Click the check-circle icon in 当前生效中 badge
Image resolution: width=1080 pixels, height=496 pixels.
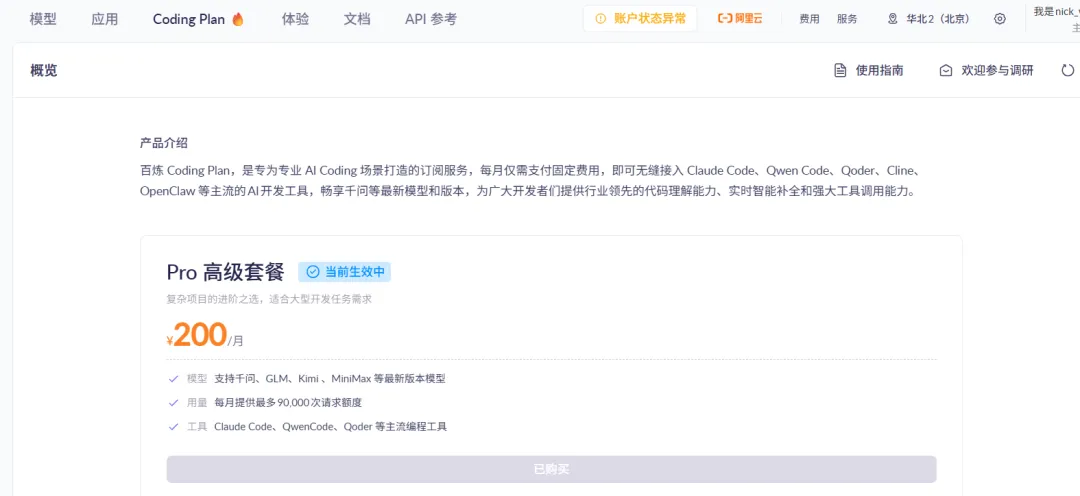[x=313, y=272]
